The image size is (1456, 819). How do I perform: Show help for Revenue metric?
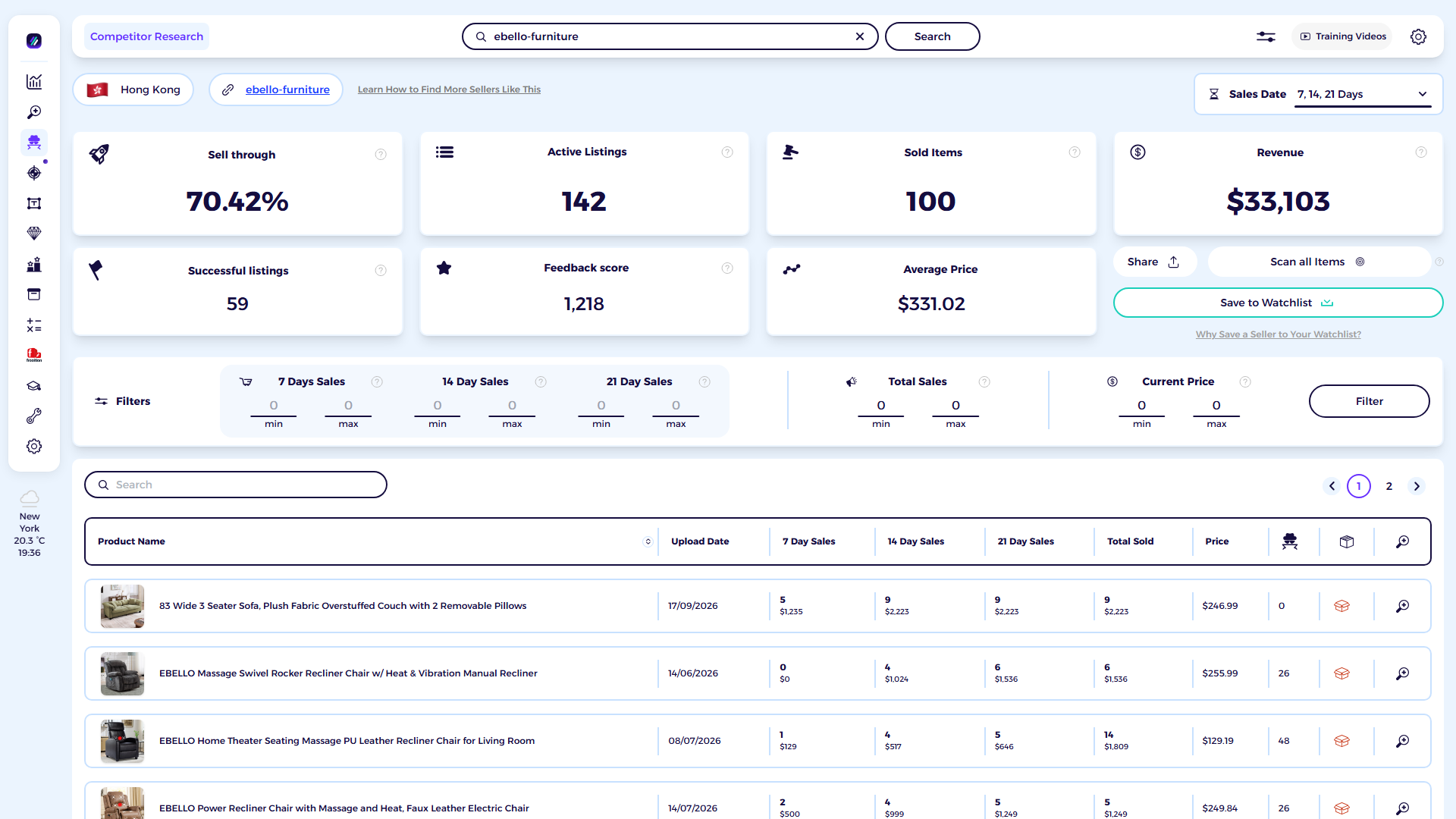click(x=1421, y=152)
